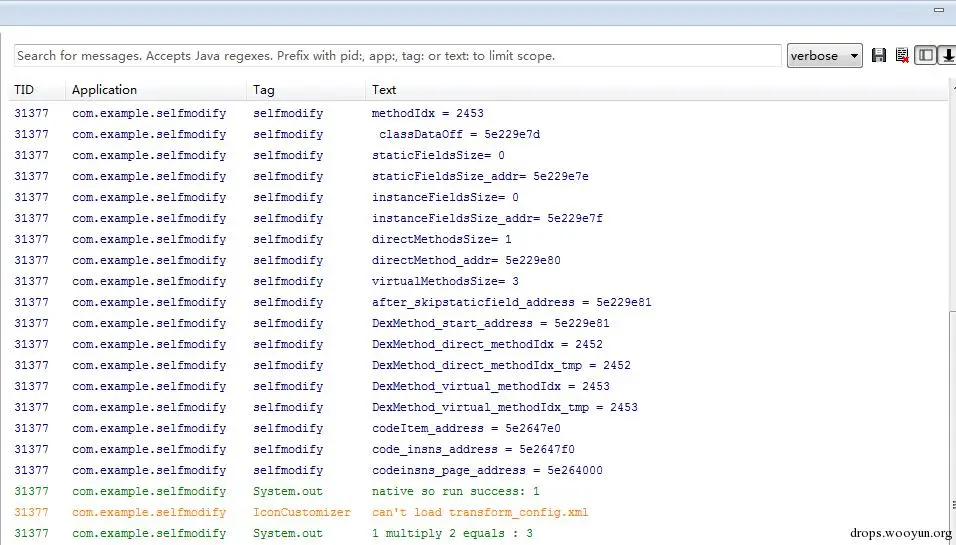Clear the LogCat log
This screenshot has width=956, height=545.
[902, 55]
